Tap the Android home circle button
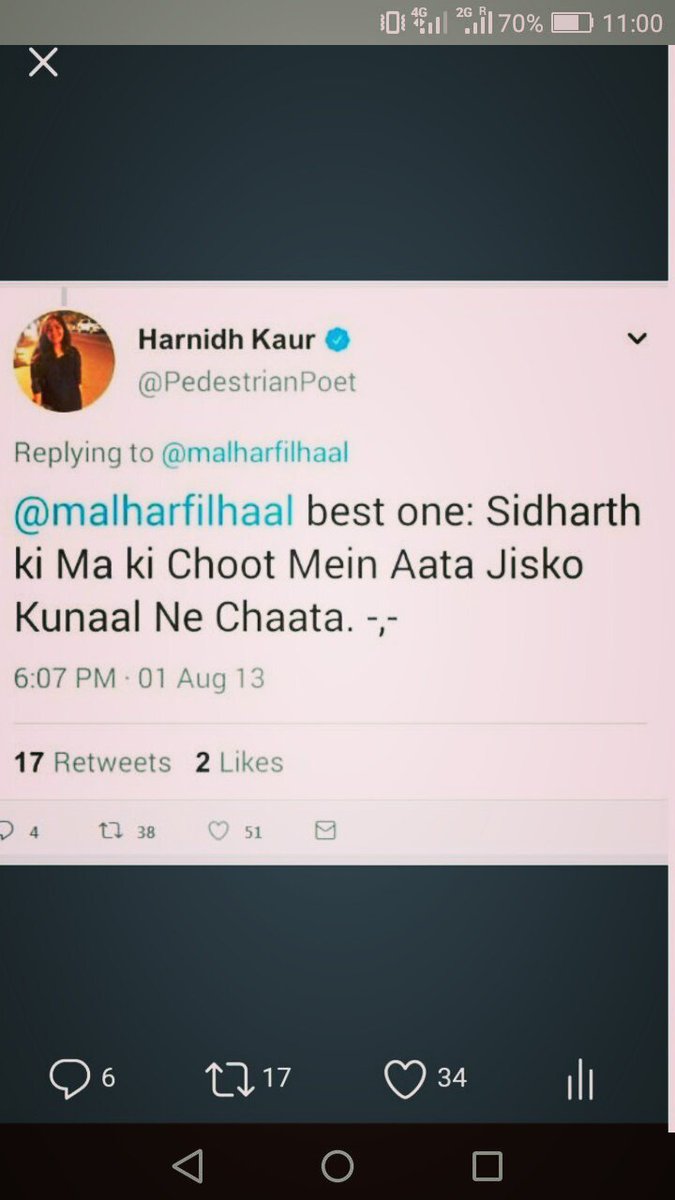The width and height of the screenshot is (675, 1200). pos(337,1166)
